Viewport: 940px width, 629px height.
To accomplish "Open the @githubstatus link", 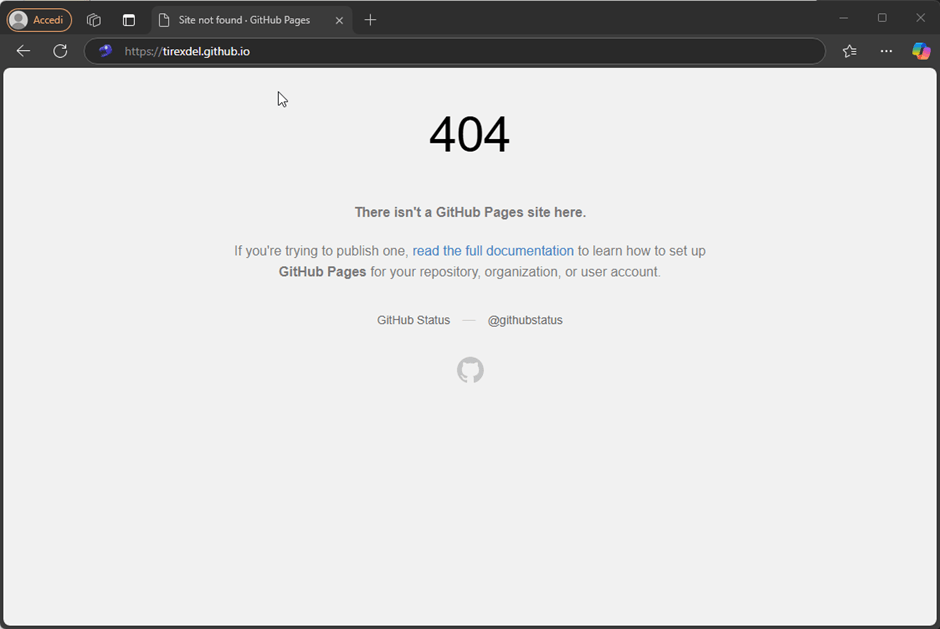I will click(x=525, y=320).
